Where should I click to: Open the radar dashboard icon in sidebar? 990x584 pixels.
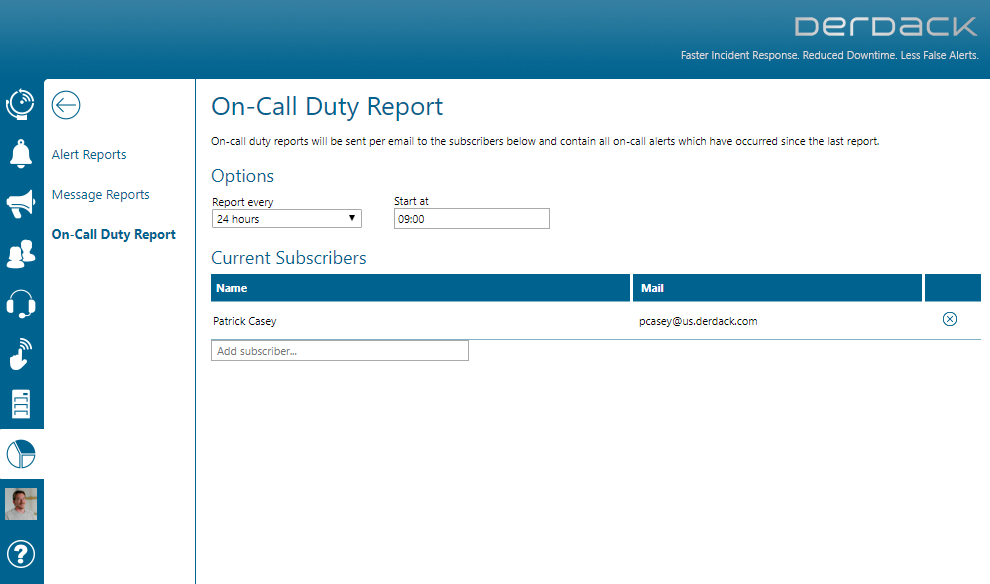(x=21, y=104)
